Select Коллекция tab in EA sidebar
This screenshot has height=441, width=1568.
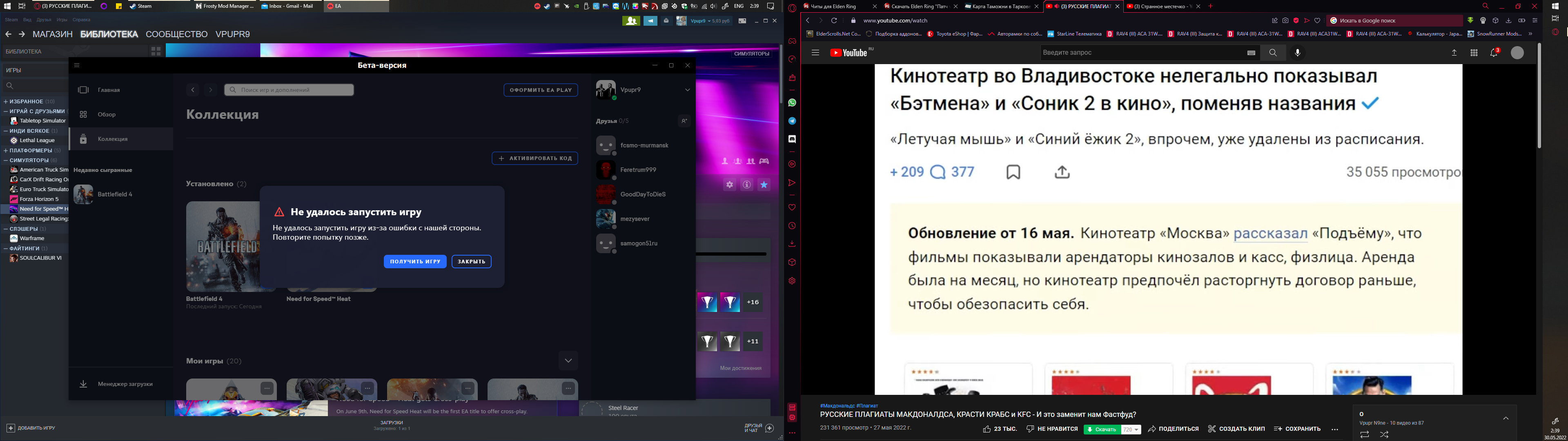121,140
